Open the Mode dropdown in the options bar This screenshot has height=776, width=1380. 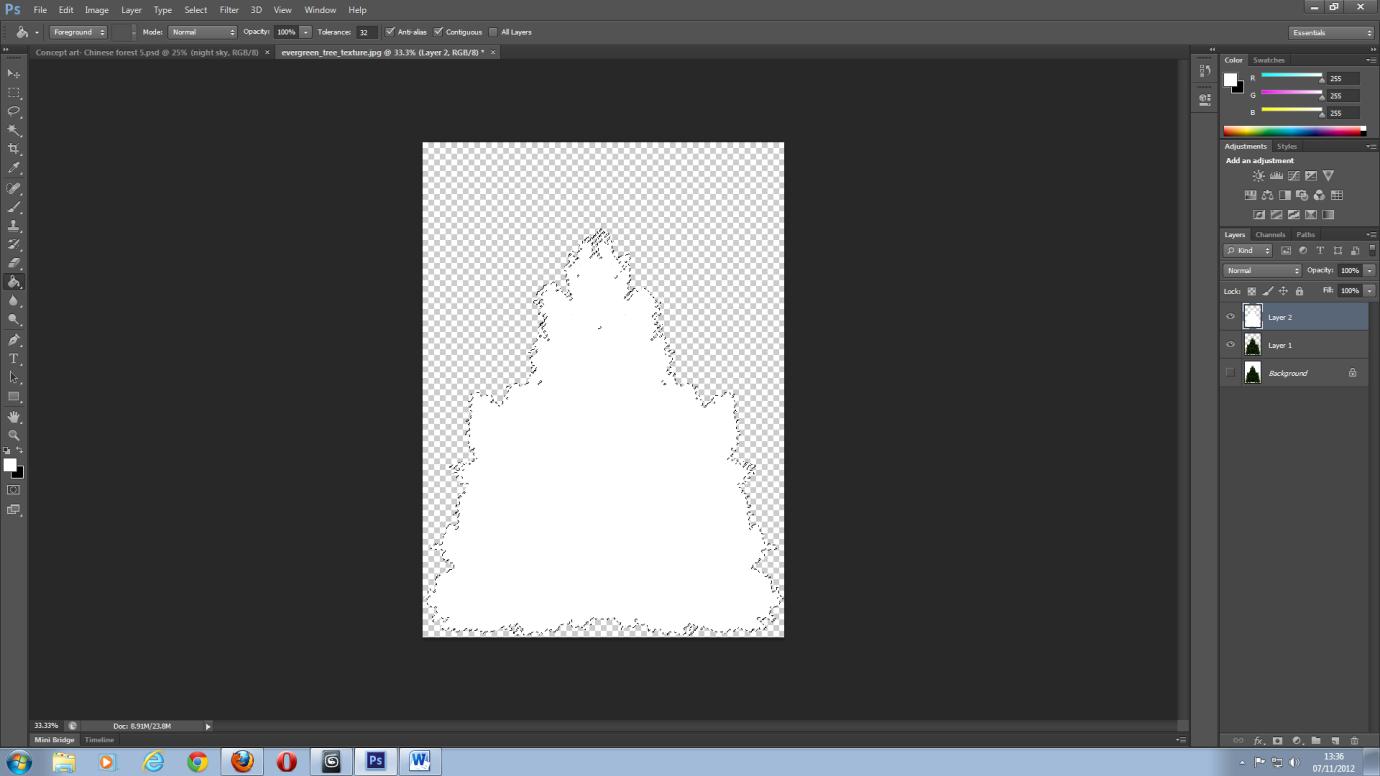[x=200, y=32]
